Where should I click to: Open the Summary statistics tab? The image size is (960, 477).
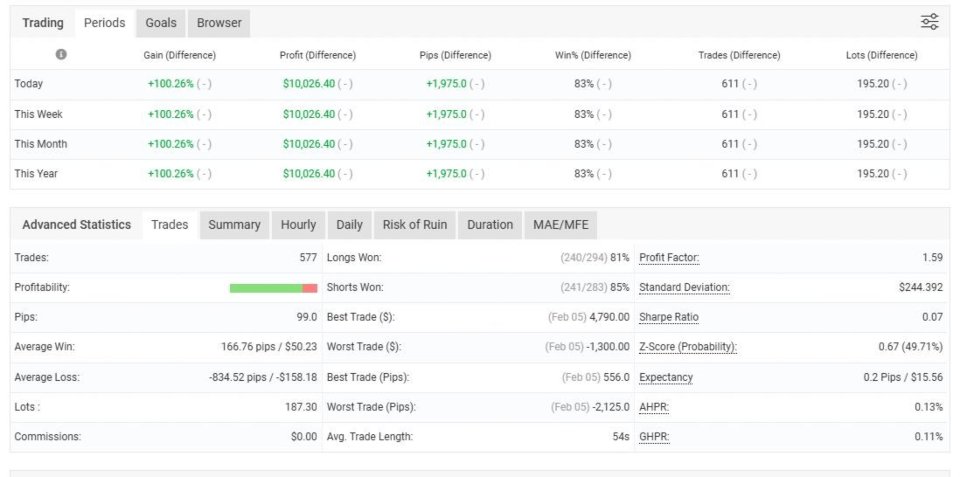(x=234, y=225)
